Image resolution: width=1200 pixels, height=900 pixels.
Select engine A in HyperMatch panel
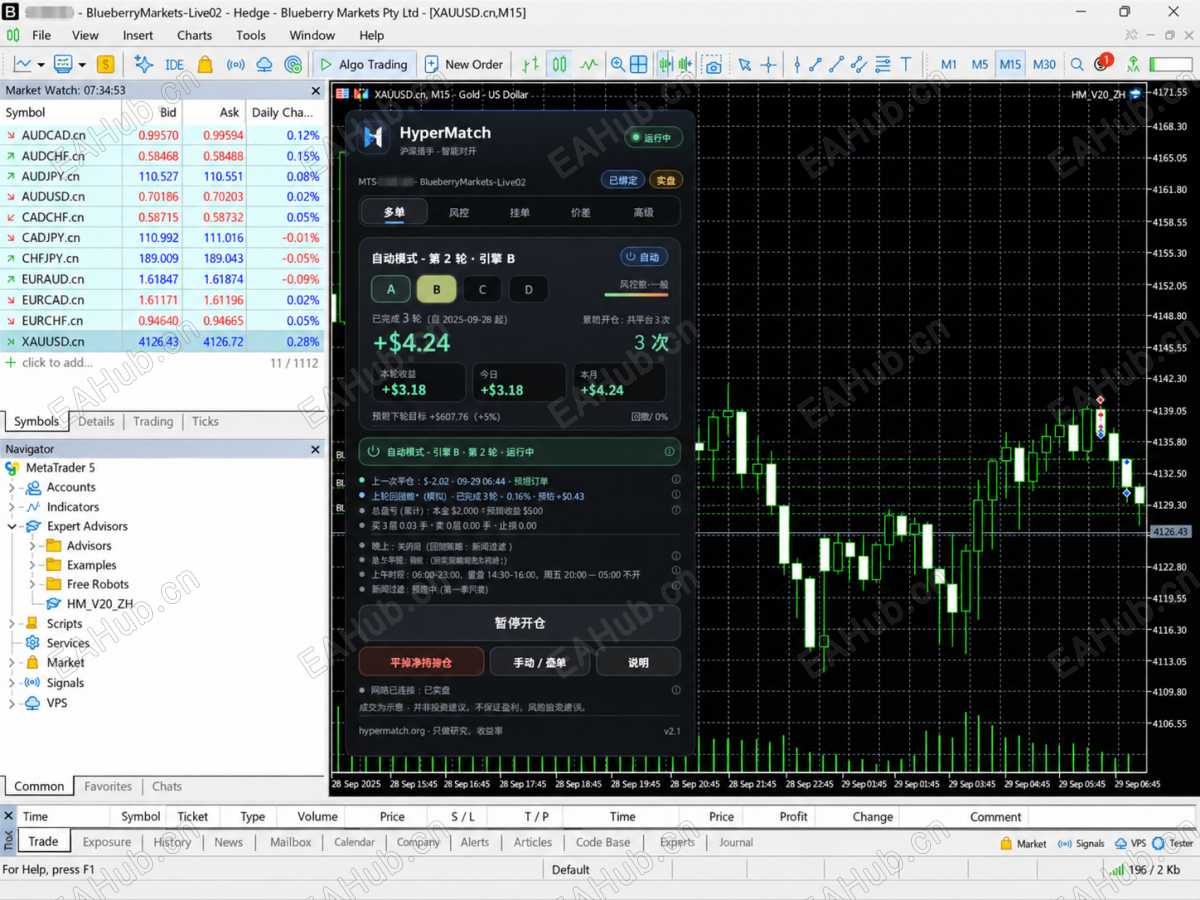tap(391, 289)
